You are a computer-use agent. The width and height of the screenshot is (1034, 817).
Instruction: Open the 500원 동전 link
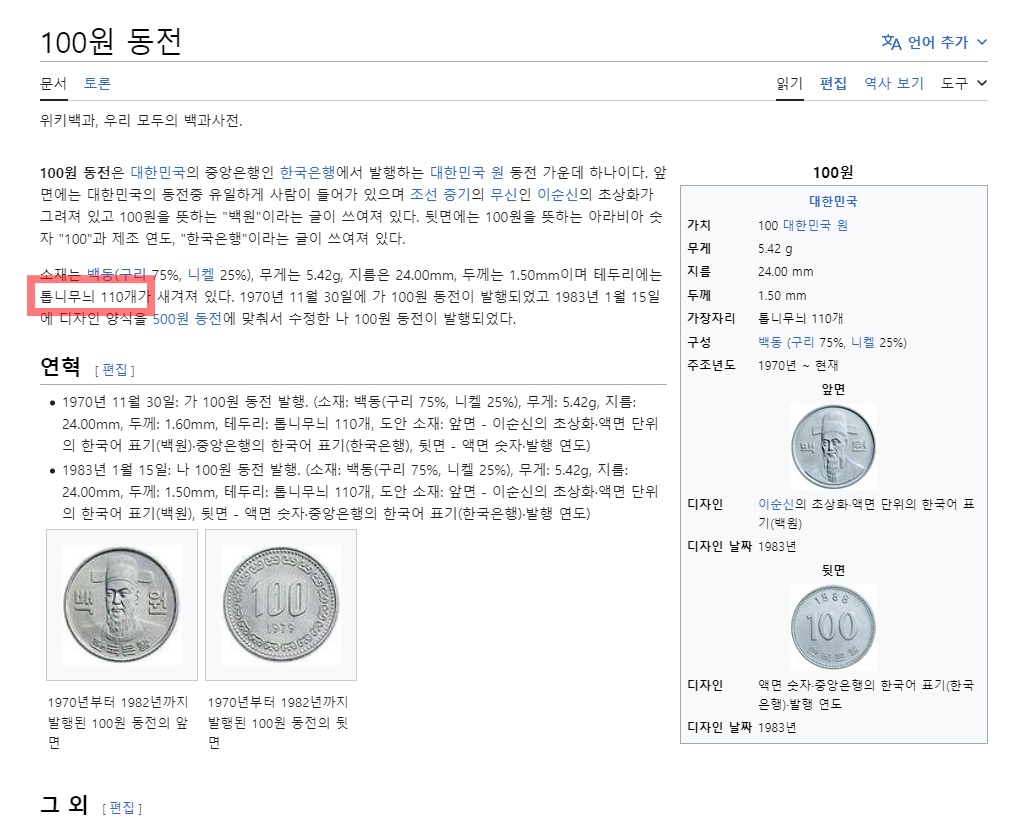coord(187,319)
